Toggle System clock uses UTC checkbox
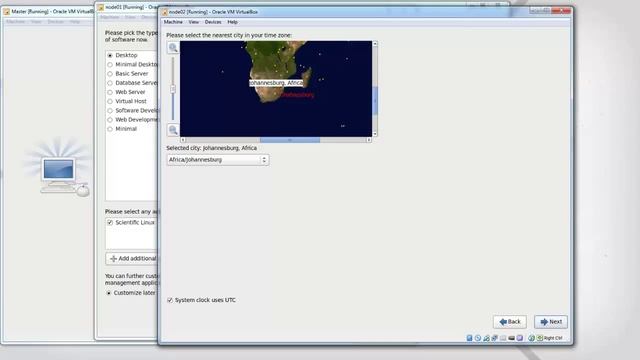 [170, 300]
